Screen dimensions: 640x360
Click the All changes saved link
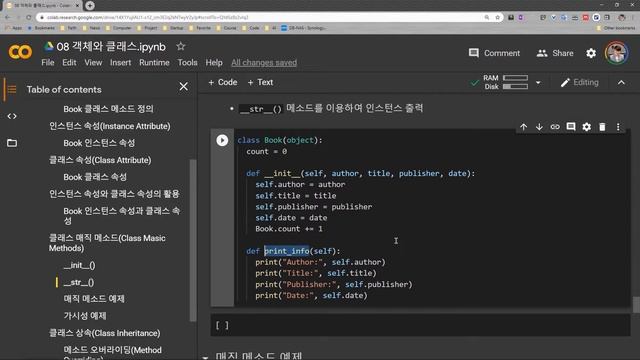point(264,62)
